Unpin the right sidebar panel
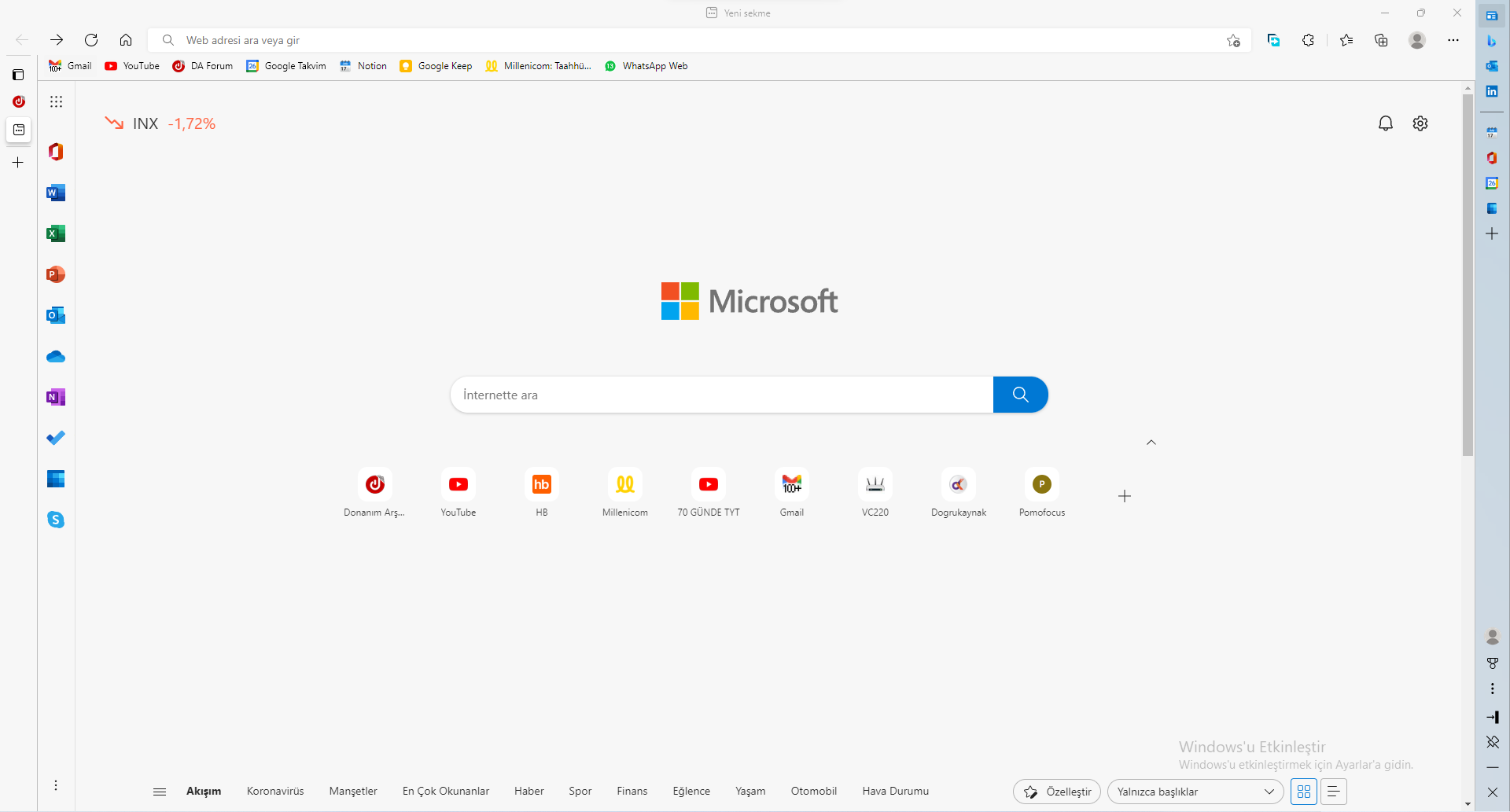1510x812 pixels. [x=1493, y=742]
